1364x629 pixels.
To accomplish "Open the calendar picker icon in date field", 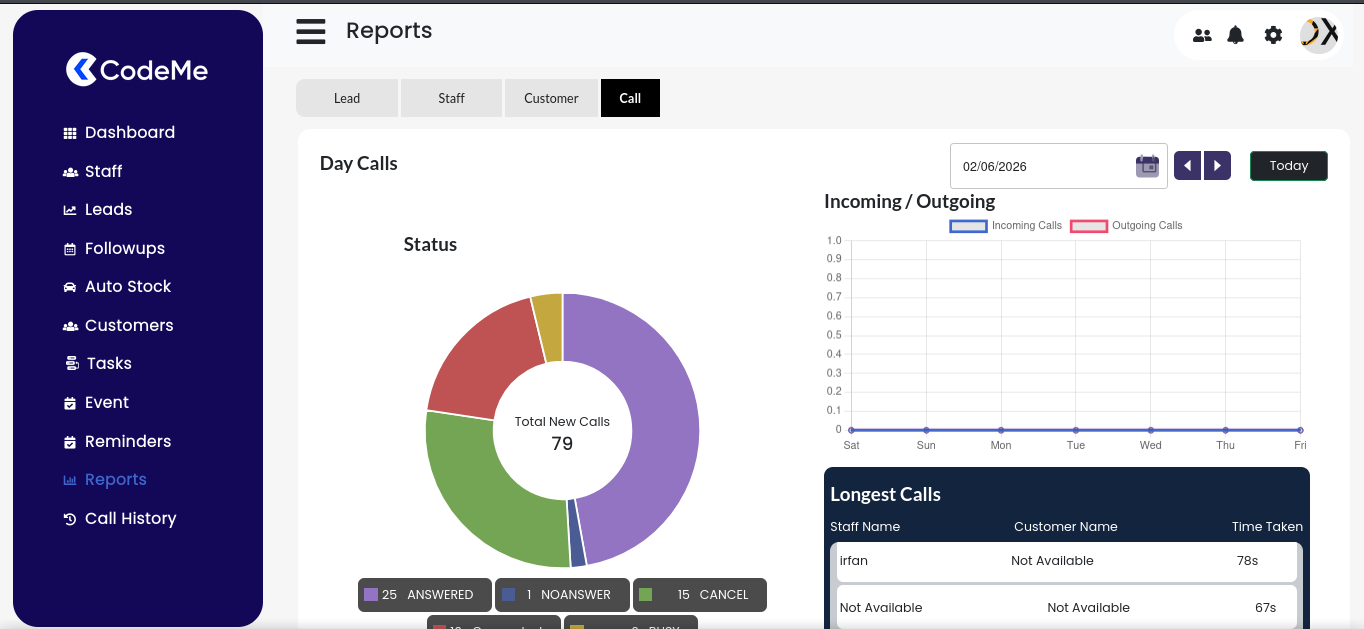I will pyautogui.click(x=1147, y=166).
